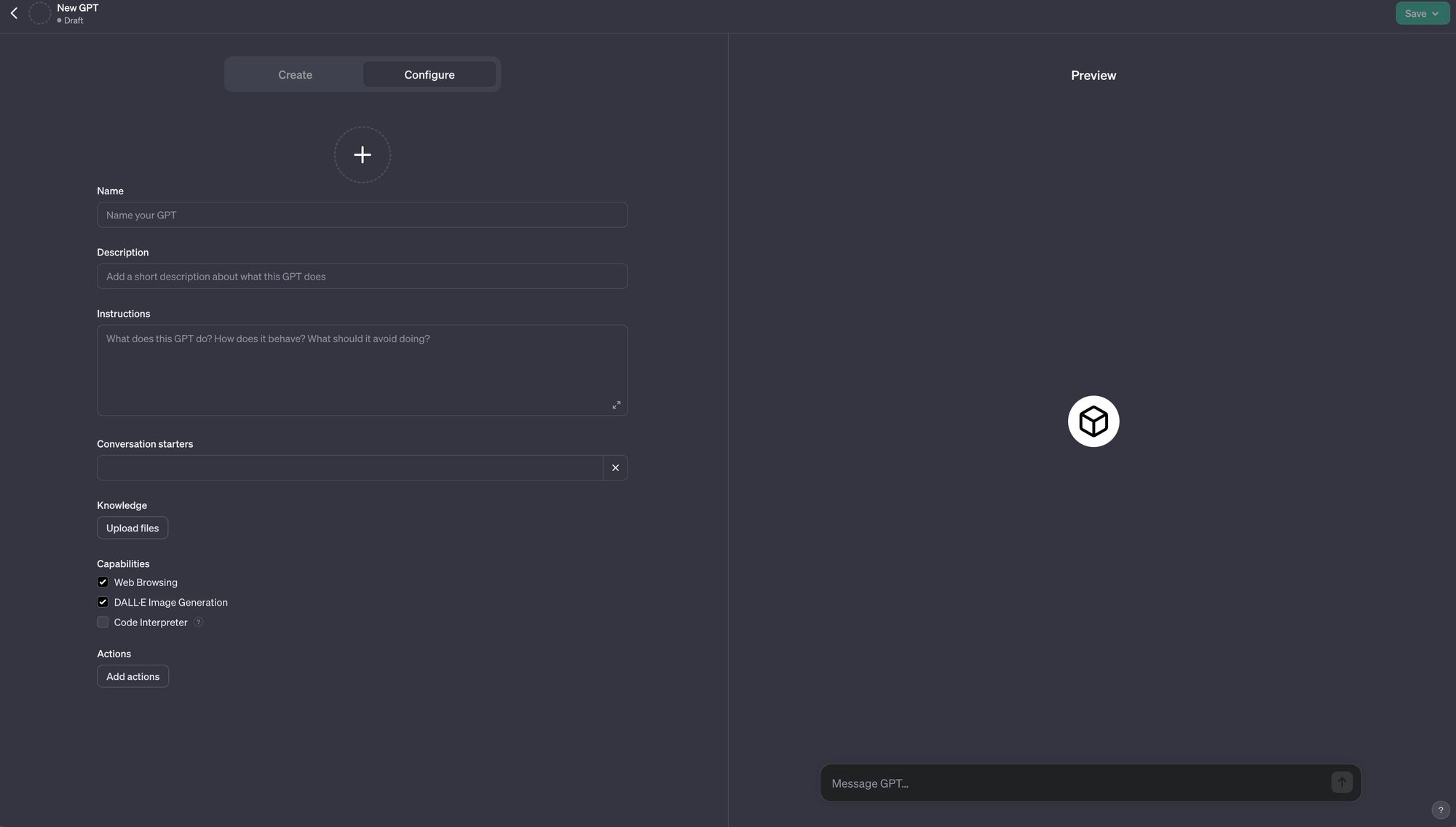Go back using the left arrow
1456x827 pixels.
click(14, 13)
